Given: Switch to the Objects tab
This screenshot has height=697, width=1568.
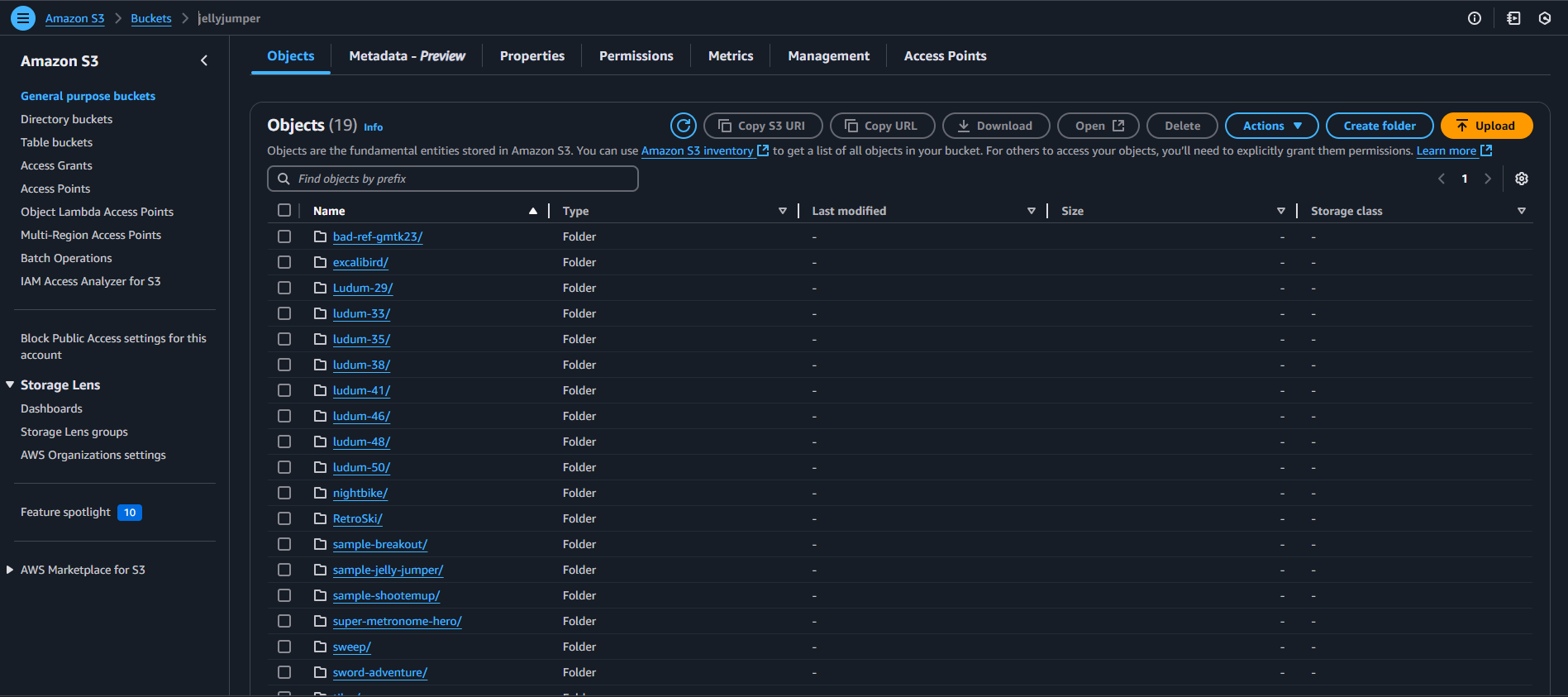Looking at the screenshot, I should pos(291,55).
